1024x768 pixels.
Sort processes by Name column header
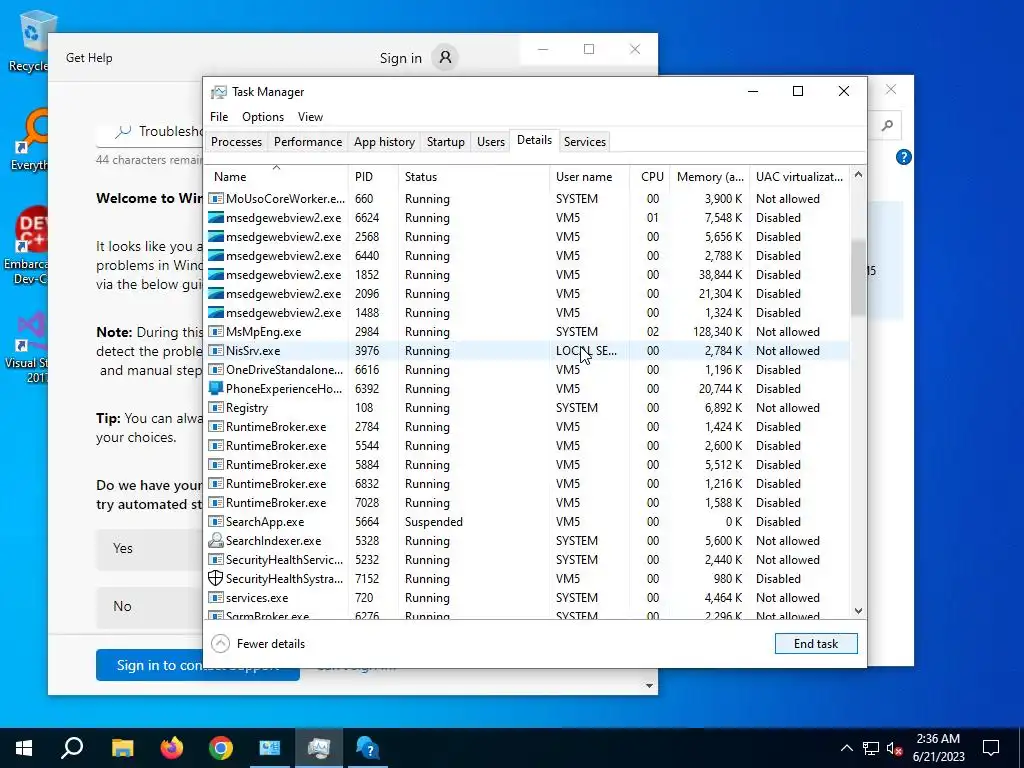point(276,176)
